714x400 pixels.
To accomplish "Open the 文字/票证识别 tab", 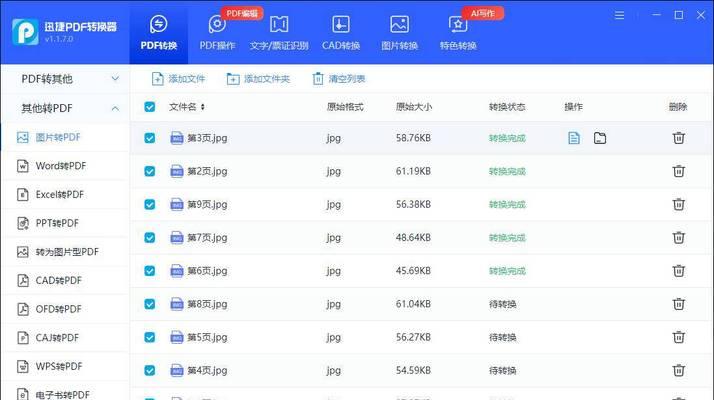I will point(279,33).
